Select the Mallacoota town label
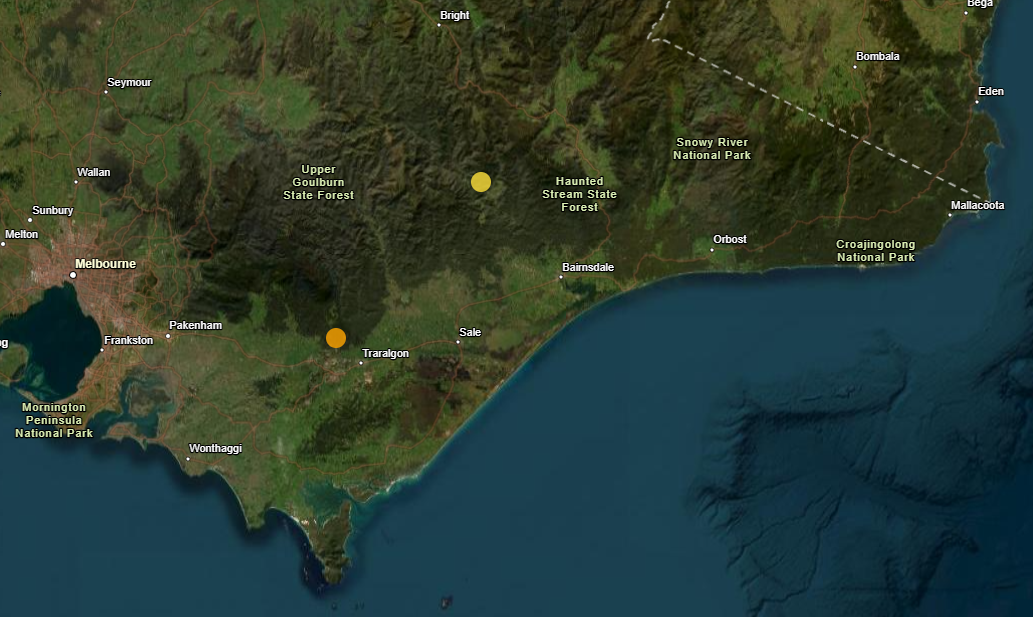This screenshot has width=1033, height=617. pyautogui.click(x=977, y=205)
